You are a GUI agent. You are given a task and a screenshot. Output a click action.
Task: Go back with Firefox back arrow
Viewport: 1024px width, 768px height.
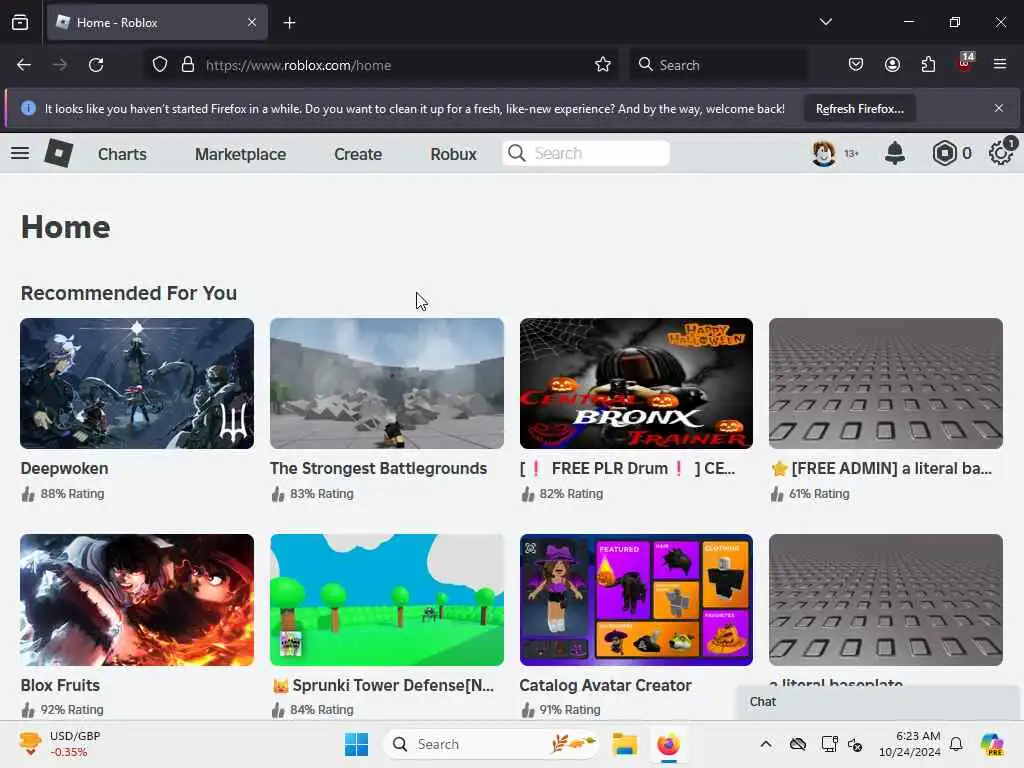tap(24, 65)
